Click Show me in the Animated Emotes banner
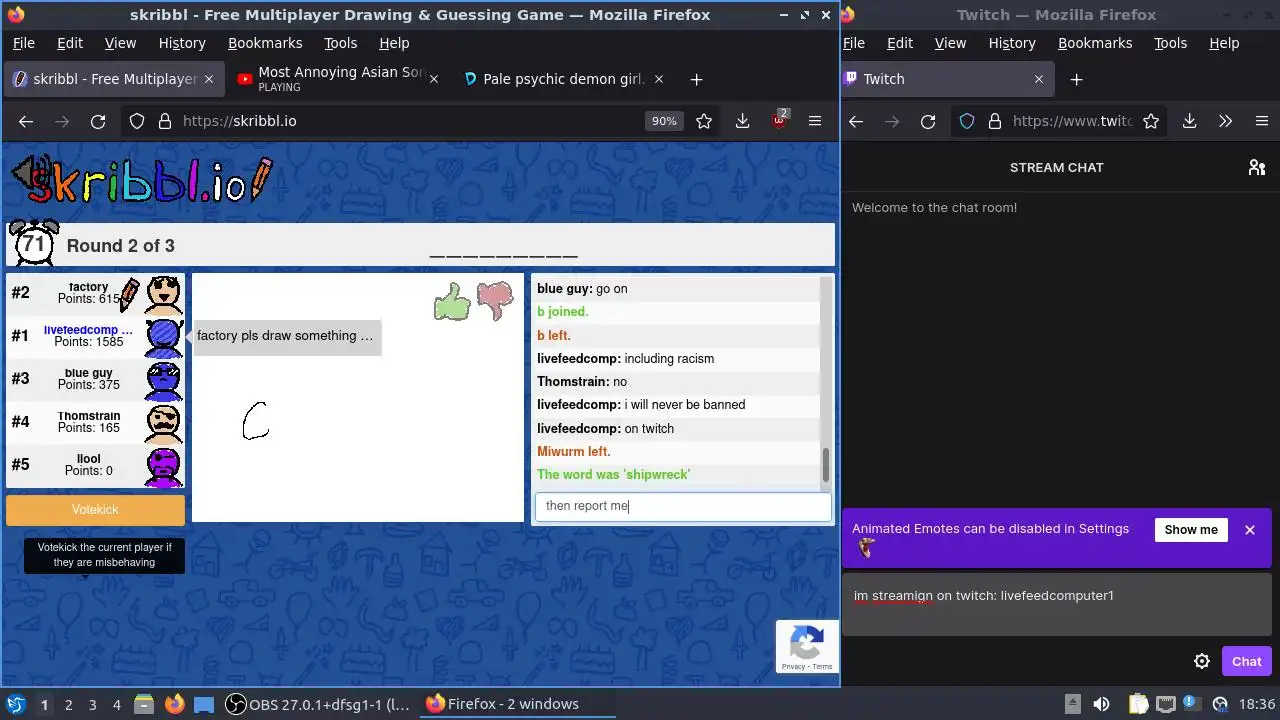The image size is (1280, 720). pos(1191,530)
